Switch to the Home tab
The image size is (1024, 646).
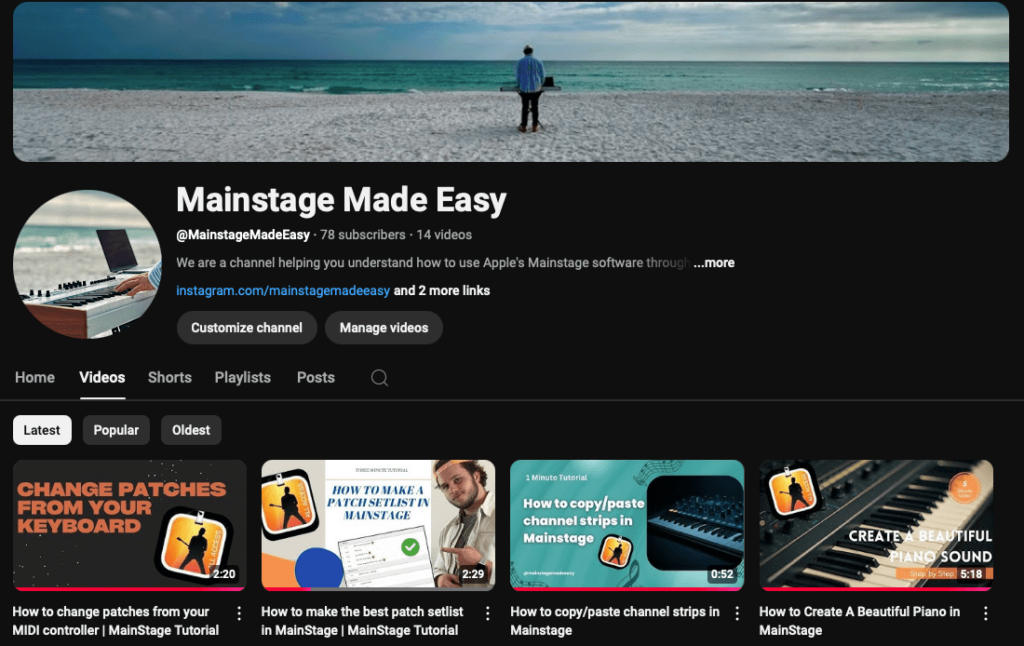point(34,378)
